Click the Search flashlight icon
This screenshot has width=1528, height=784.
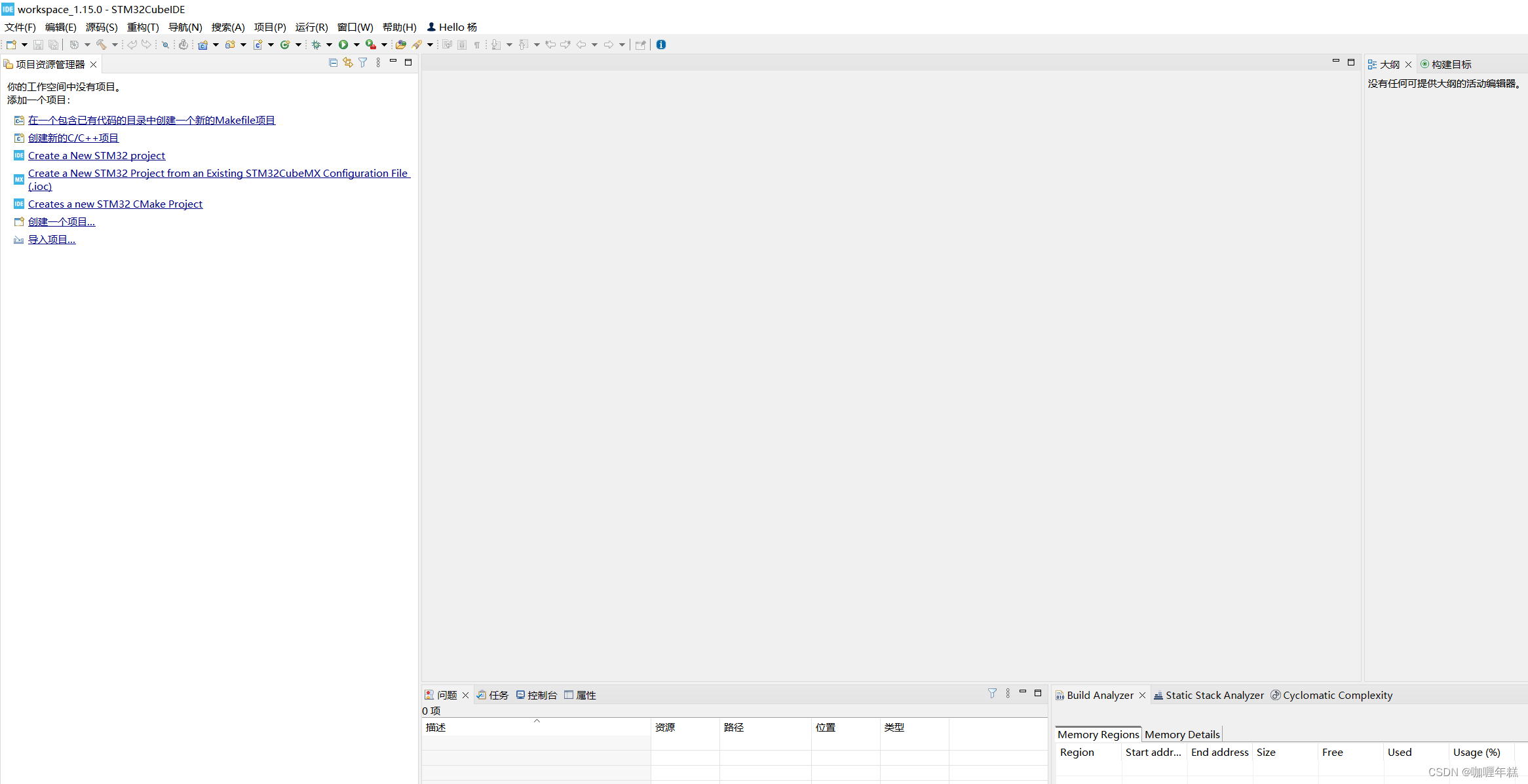pos(417,45)
